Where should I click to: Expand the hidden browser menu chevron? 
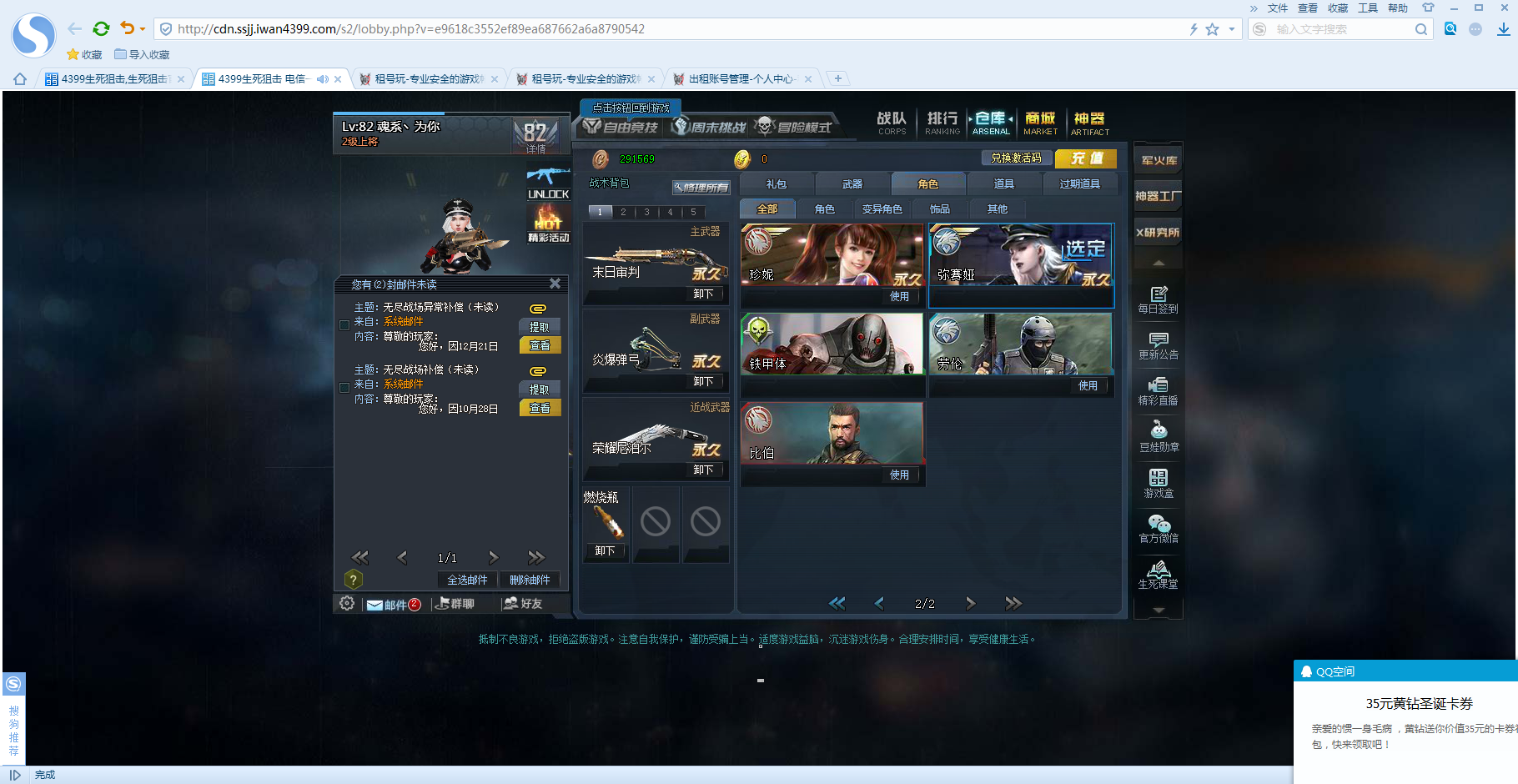click(1254, 8)
